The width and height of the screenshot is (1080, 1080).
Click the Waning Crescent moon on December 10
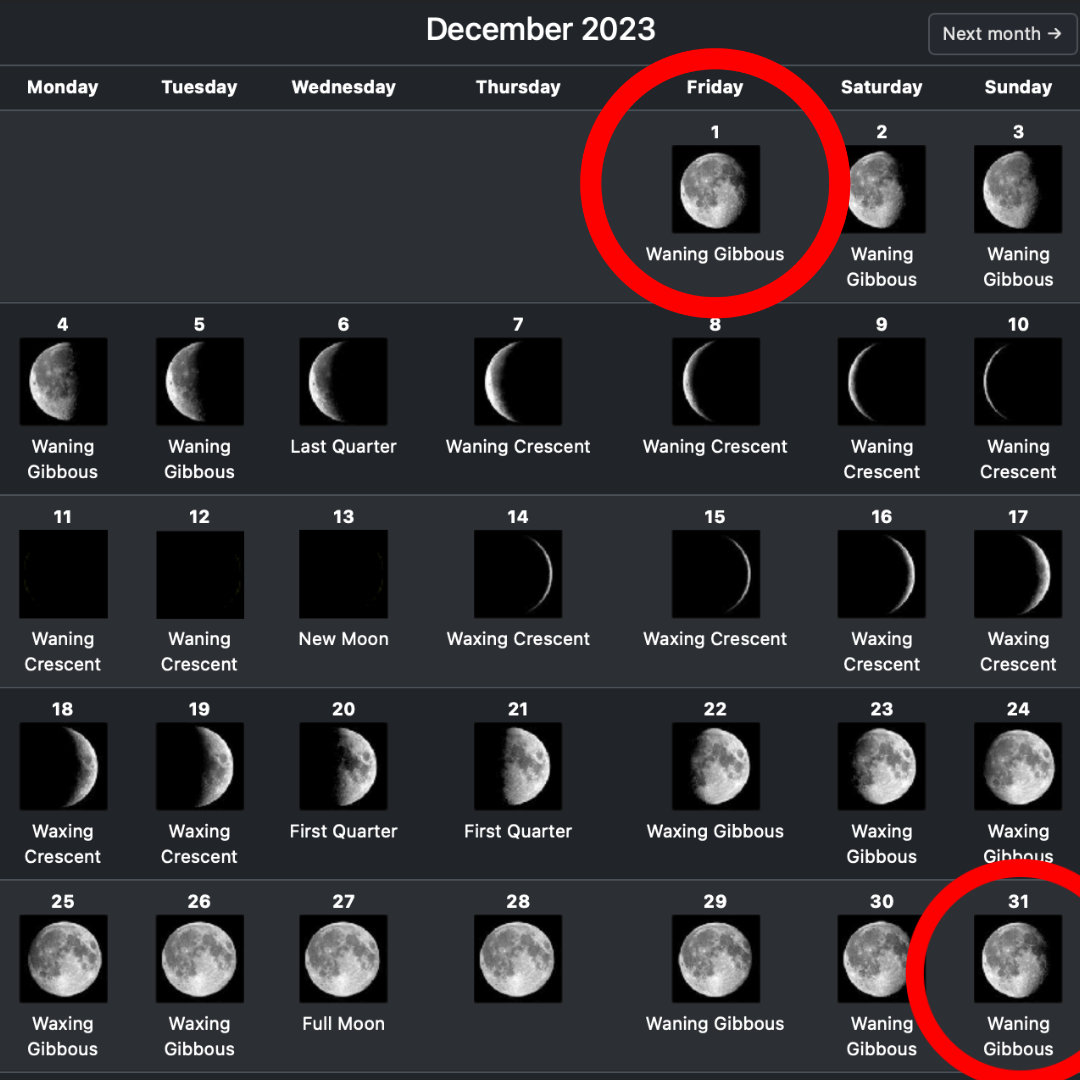tap(1018, 382)
